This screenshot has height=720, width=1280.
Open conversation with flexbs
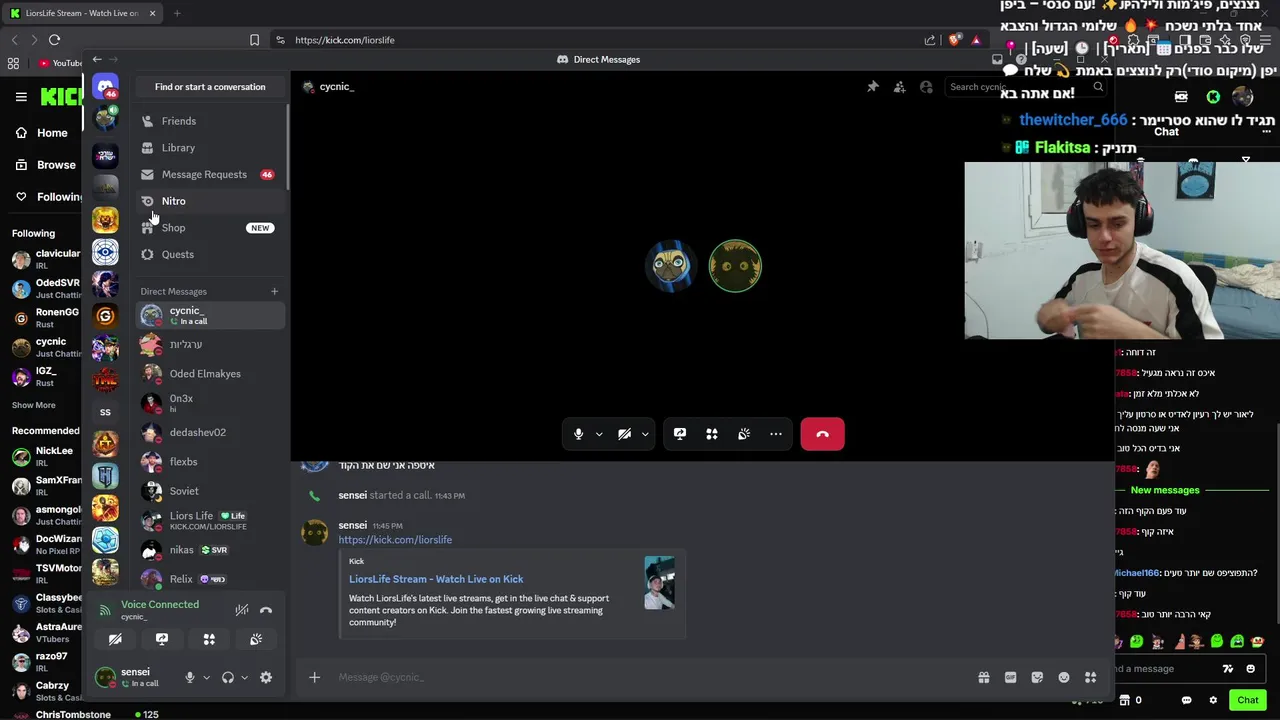(210, 462)
